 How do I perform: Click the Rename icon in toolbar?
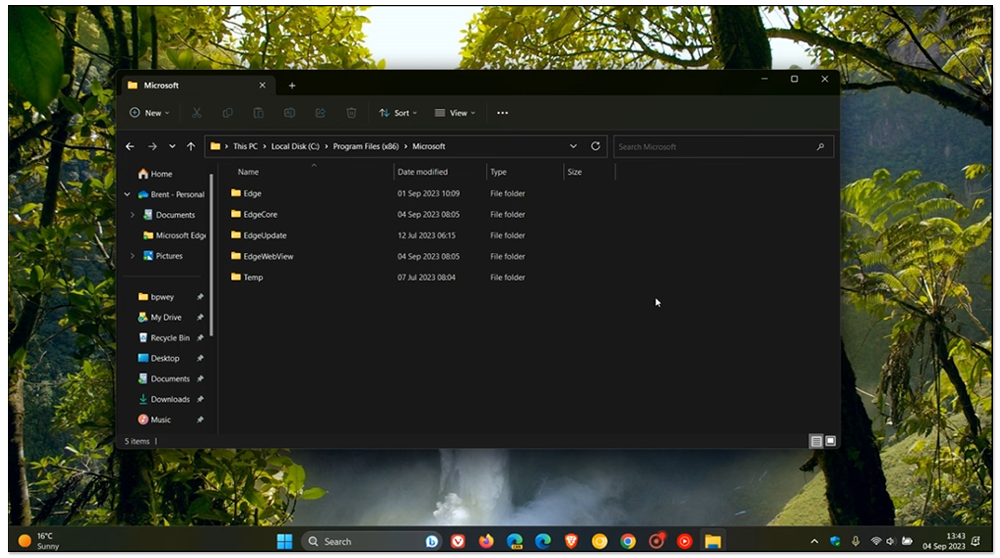(289, 113)
